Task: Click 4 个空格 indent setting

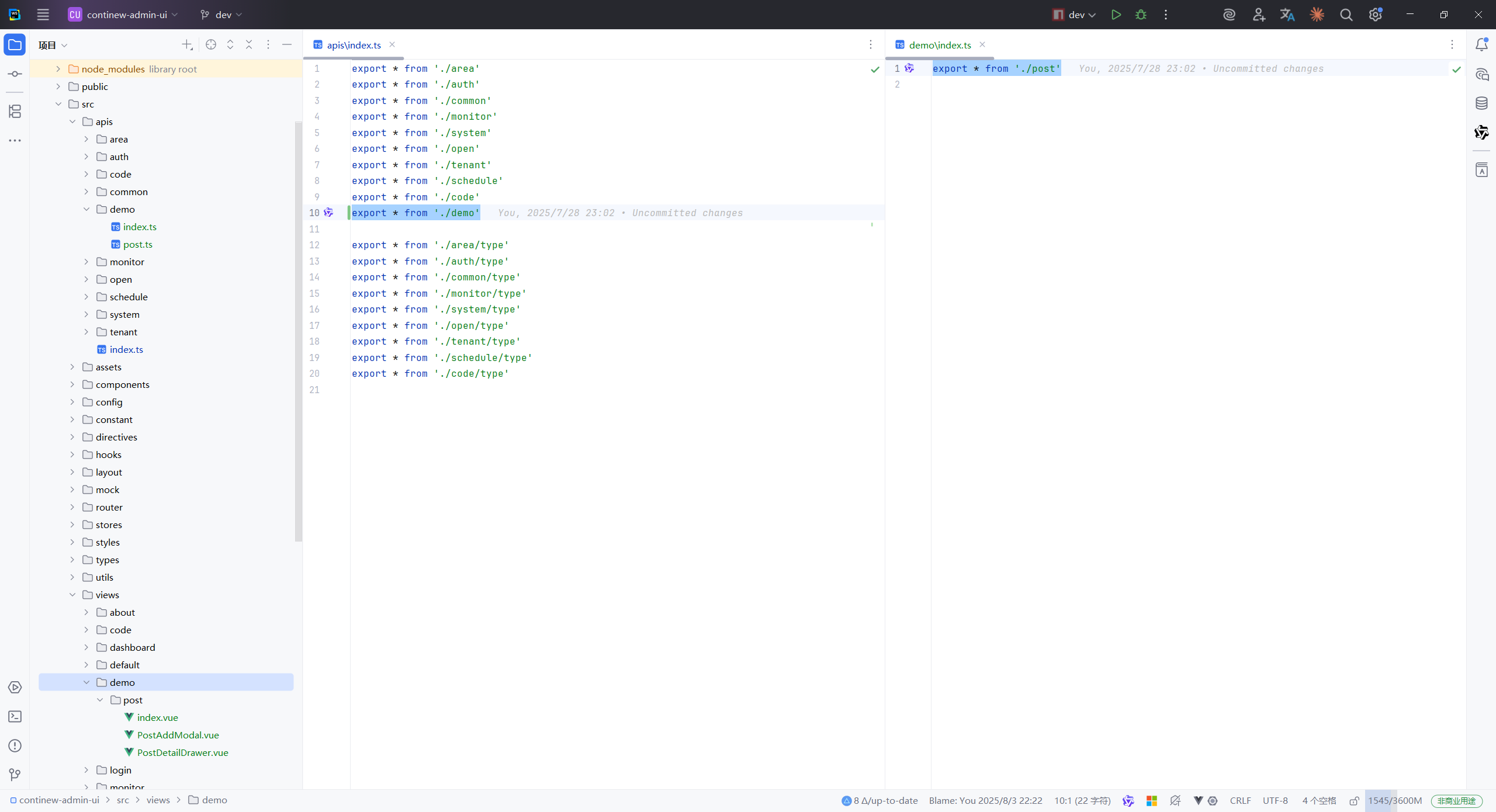Action: click(x=1319, y=800)
